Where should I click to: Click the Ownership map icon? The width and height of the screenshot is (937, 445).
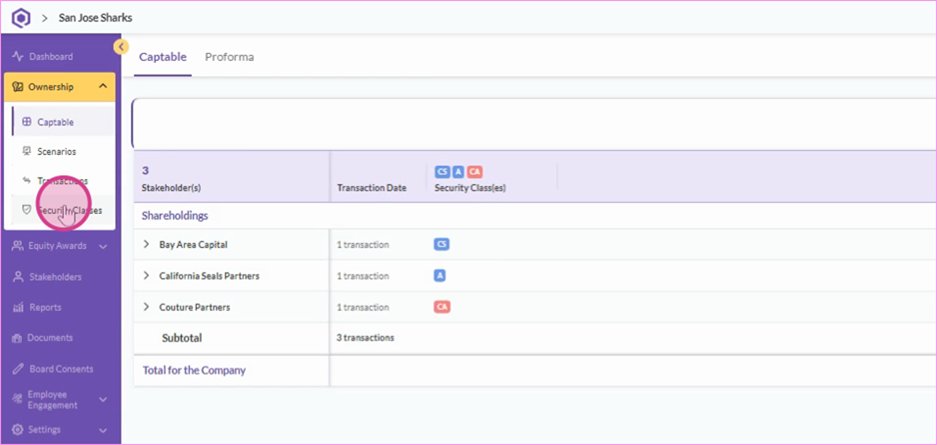coord(17,87)
